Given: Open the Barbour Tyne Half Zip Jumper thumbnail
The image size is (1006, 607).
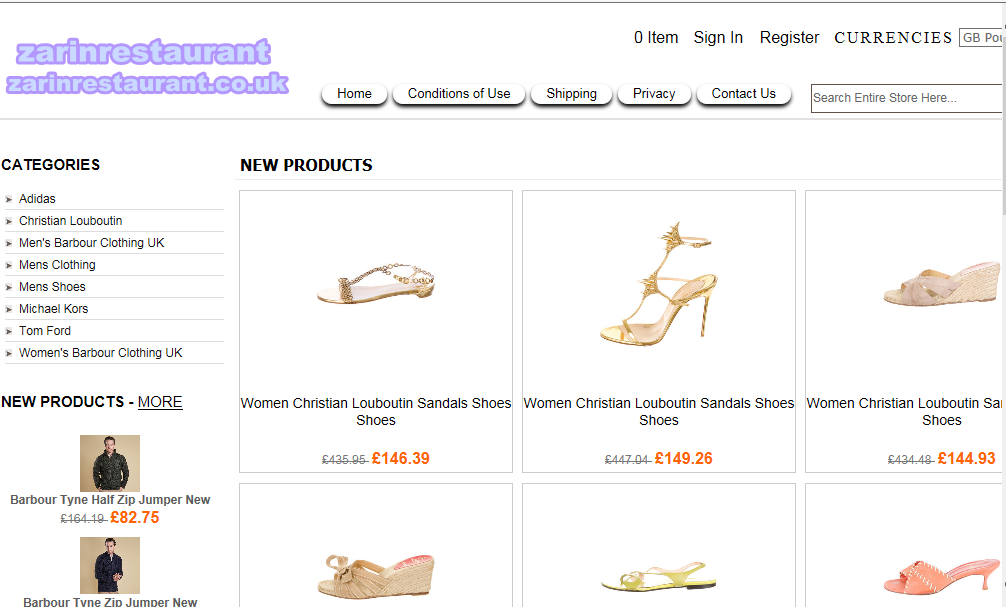Looking at the screenshot, I should (110, 463).
